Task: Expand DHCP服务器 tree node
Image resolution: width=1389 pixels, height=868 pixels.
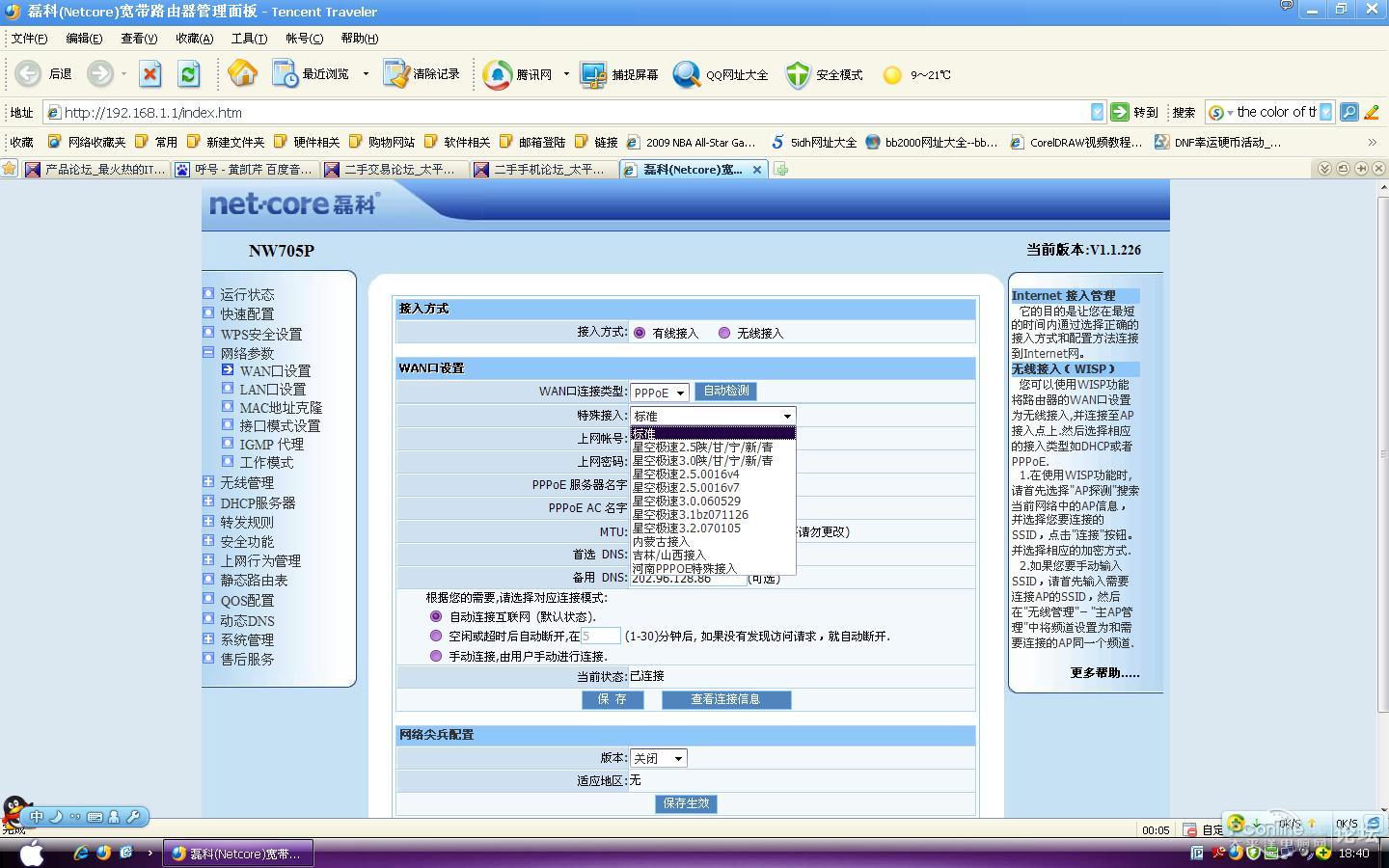Action: [208, 502]
